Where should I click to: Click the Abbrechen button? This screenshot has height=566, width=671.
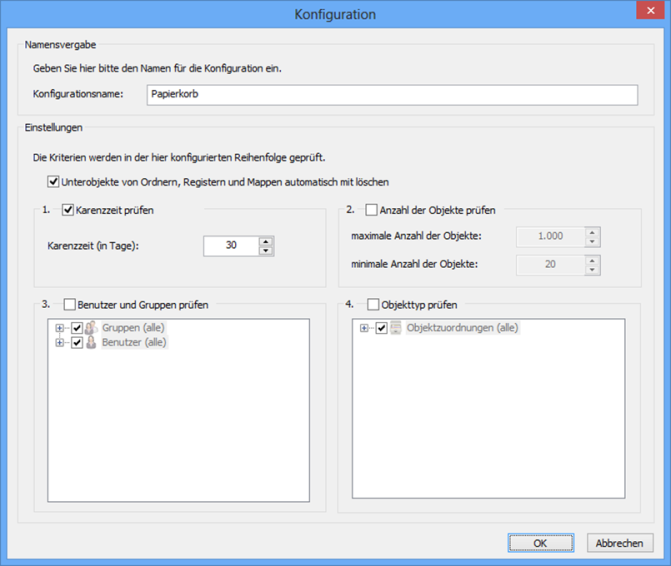(620, 543)
